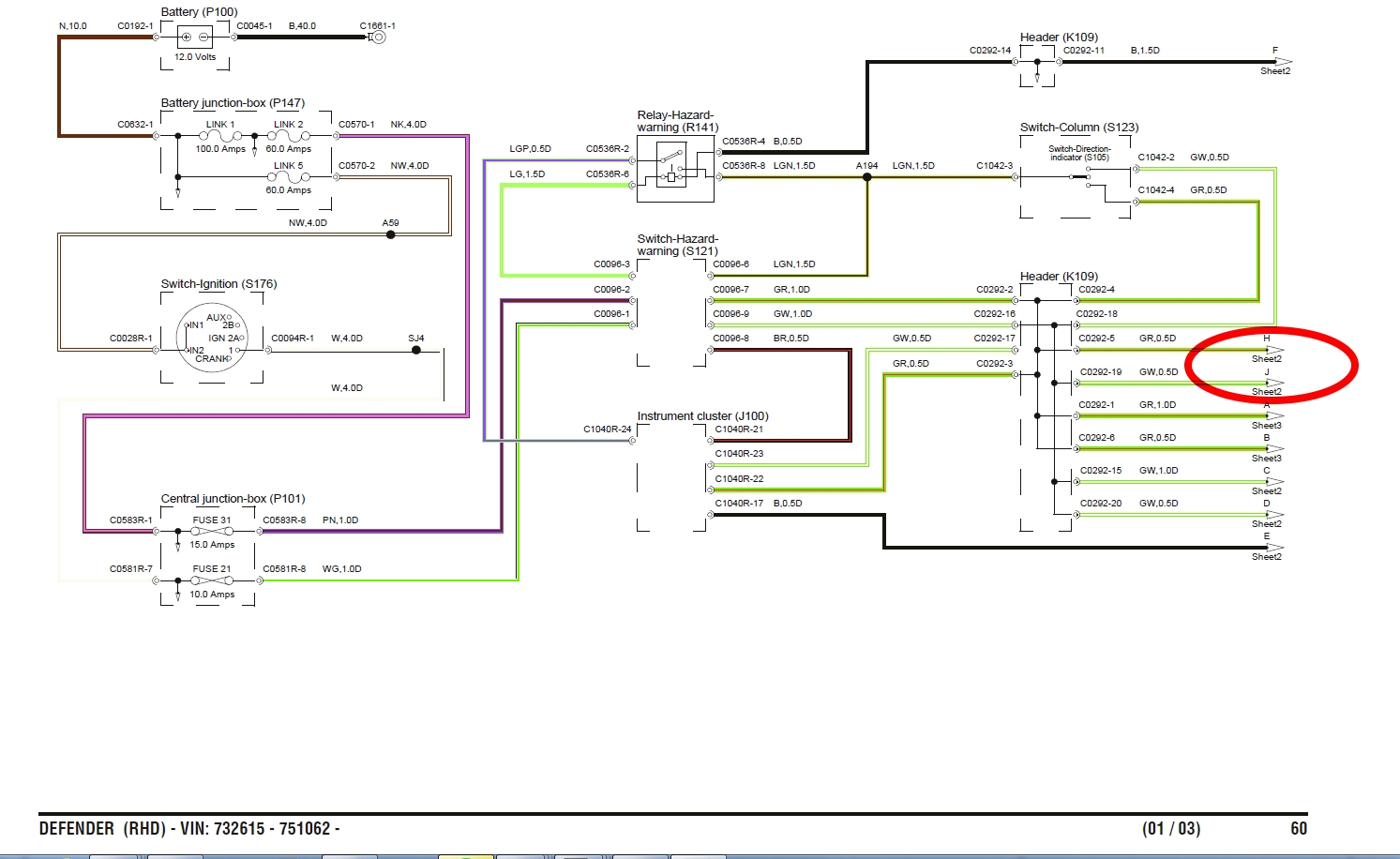Click the Instrument cluster (J100) label
Image resolution: width=1400 pixels, height=859 pixels.
pos(702,416)
